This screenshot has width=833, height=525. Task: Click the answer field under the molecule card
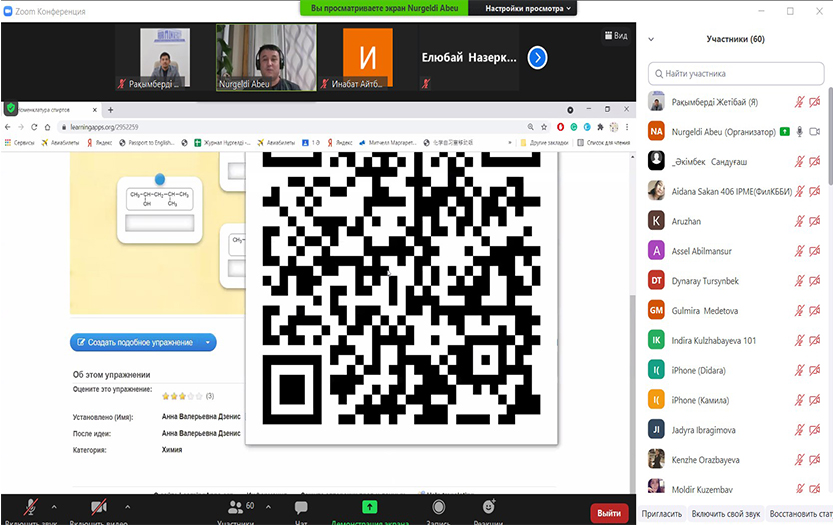pyautogui.click(x=159, y=223)
